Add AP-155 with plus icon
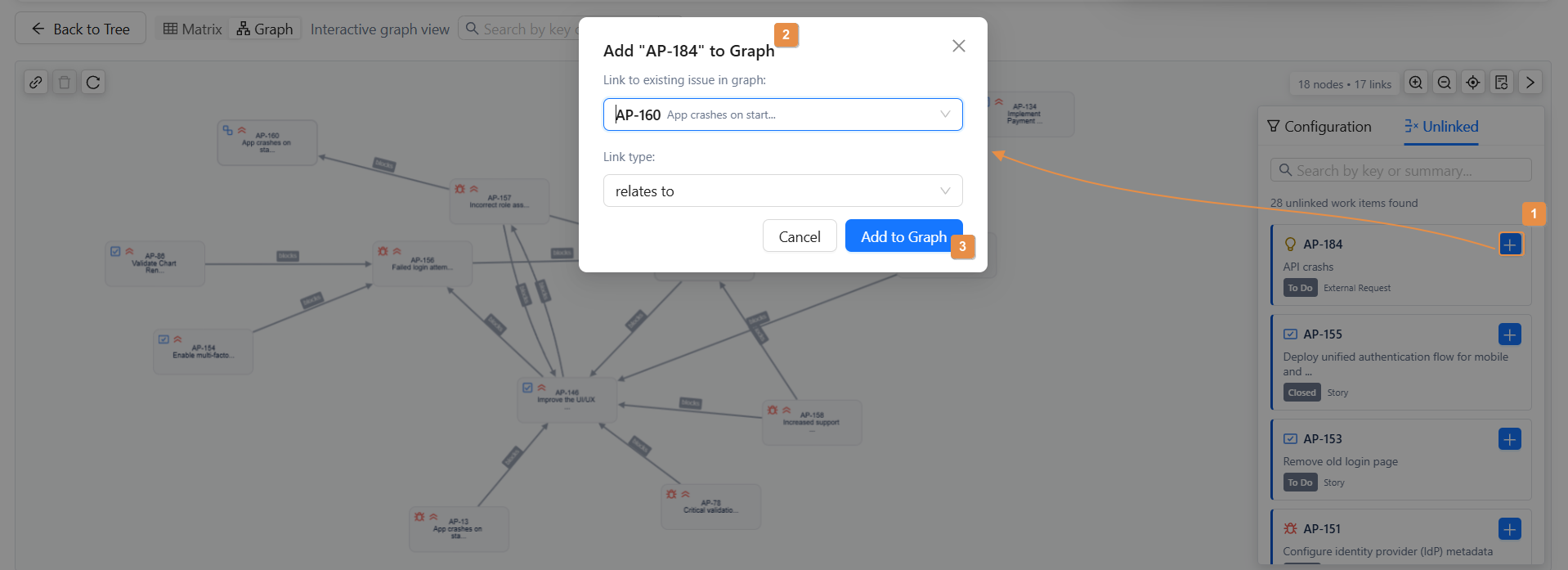 pyautogui.click(x=1510, y=334)
